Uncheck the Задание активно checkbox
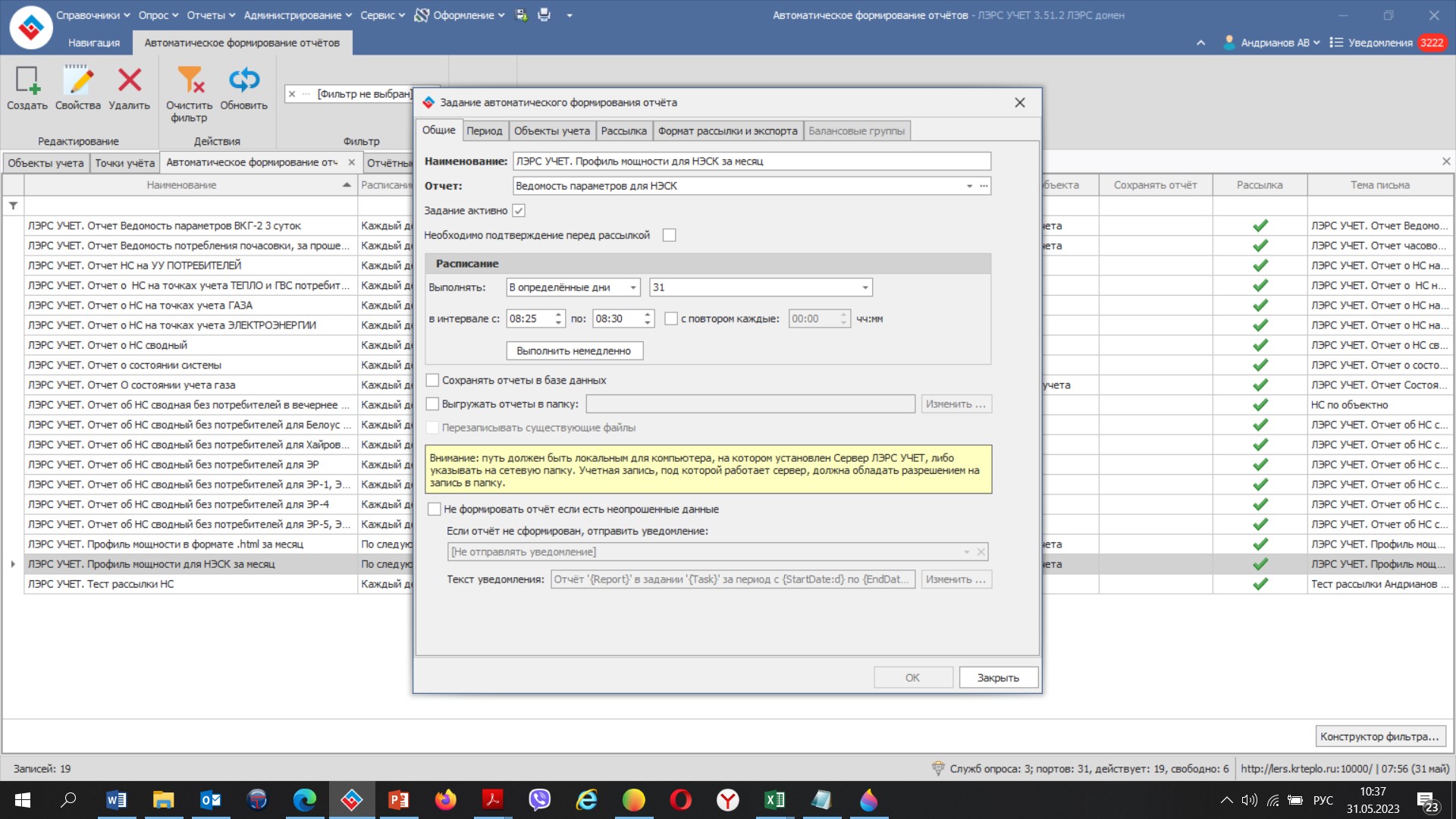The height and width of the screenshot is (819, 1456). 519,211
